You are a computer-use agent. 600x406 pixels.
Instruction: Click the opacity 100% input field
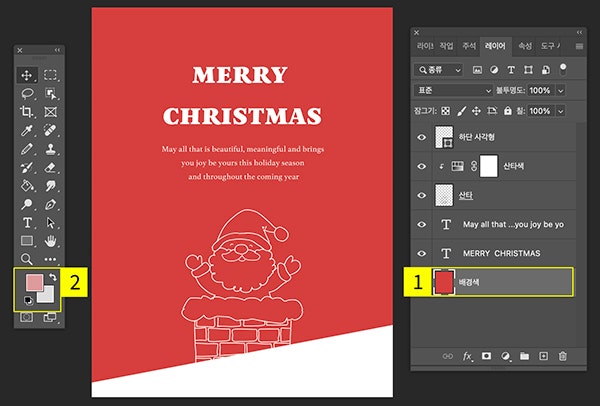[x=541, y=91]
